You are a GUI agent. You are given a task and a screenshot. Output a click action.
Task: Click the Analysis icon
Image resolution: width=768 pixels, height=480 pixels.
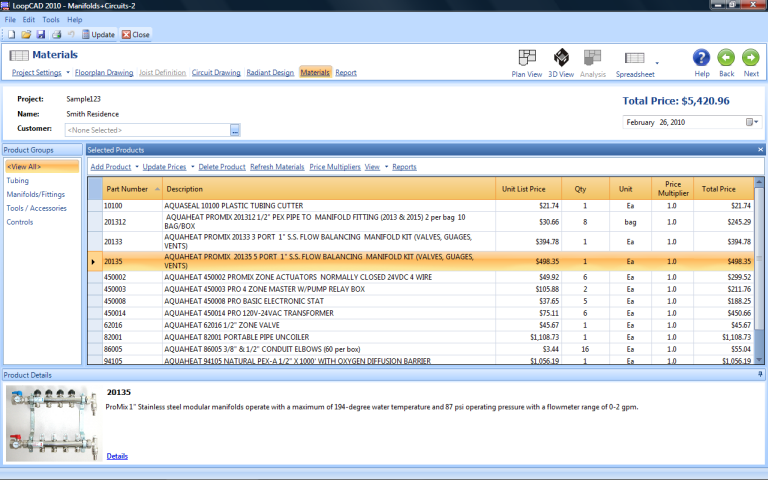tap(593, 64)
